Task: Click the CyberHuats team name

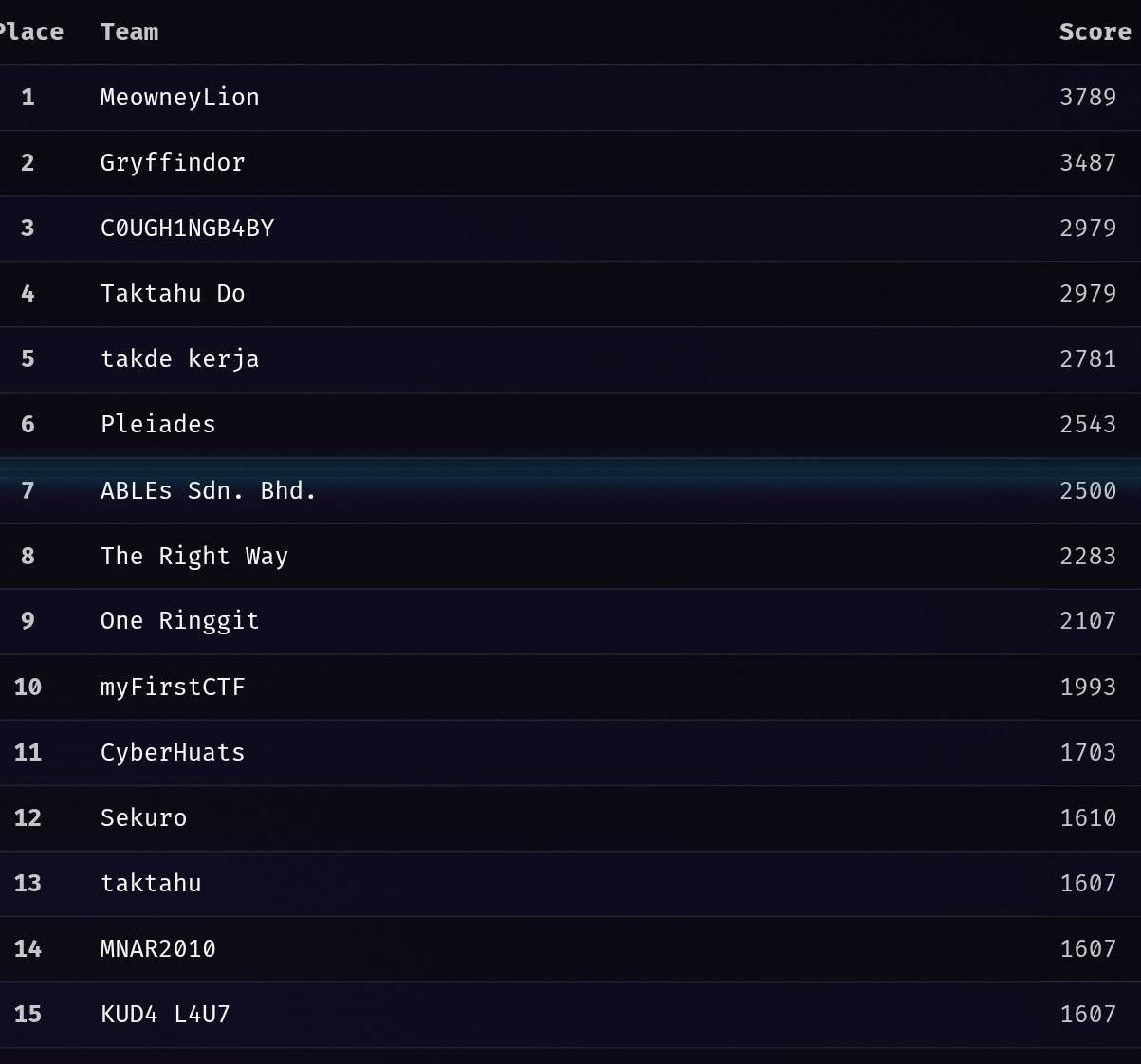Action: click(x=173, y=753)
